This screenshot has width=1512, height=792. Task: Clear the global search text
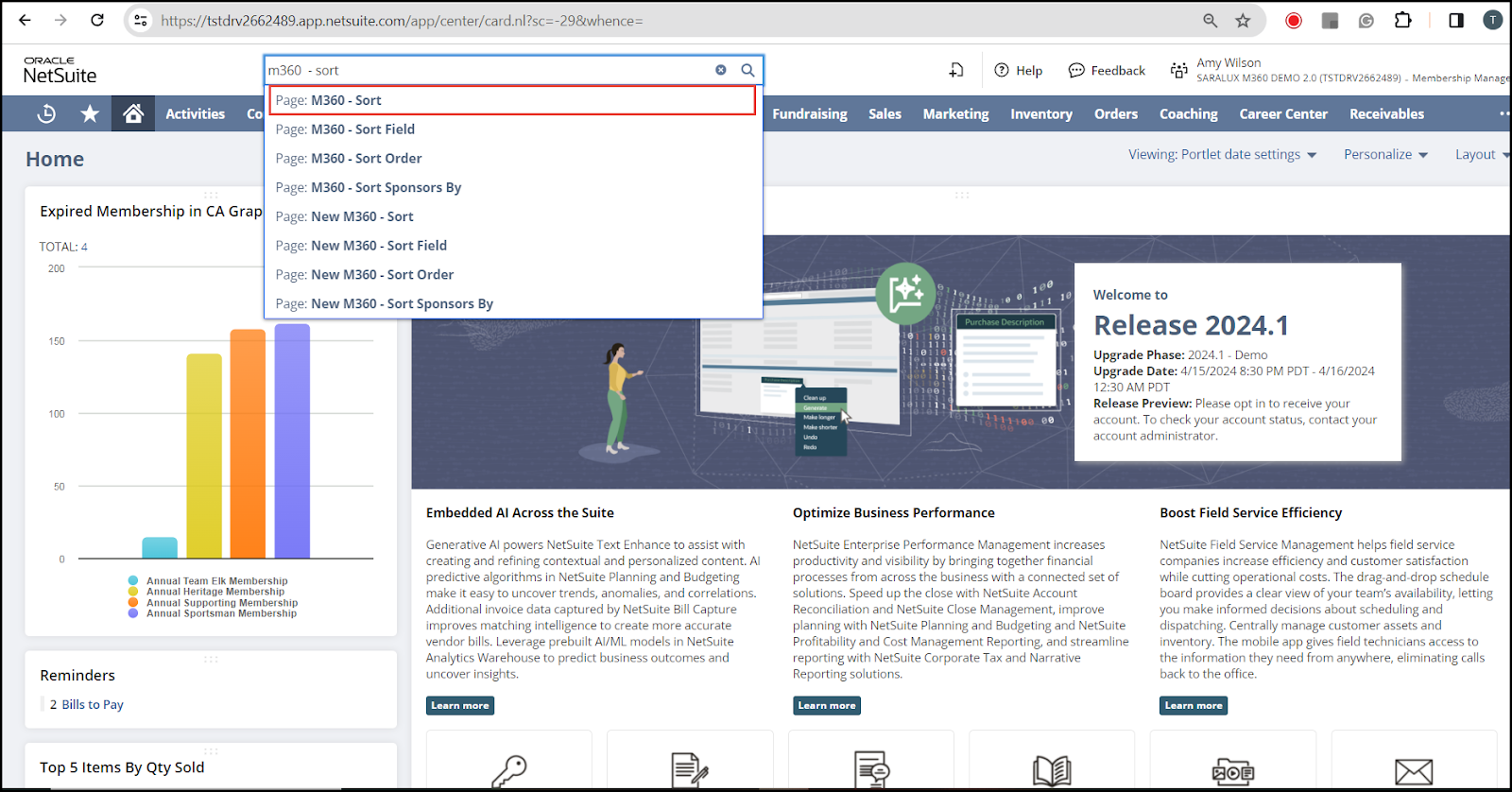click(x=721, y=70)
